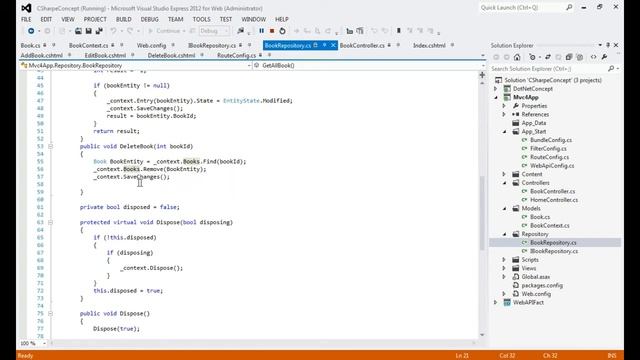Toggle pin on BookController.cs tab

click(398, 45)
